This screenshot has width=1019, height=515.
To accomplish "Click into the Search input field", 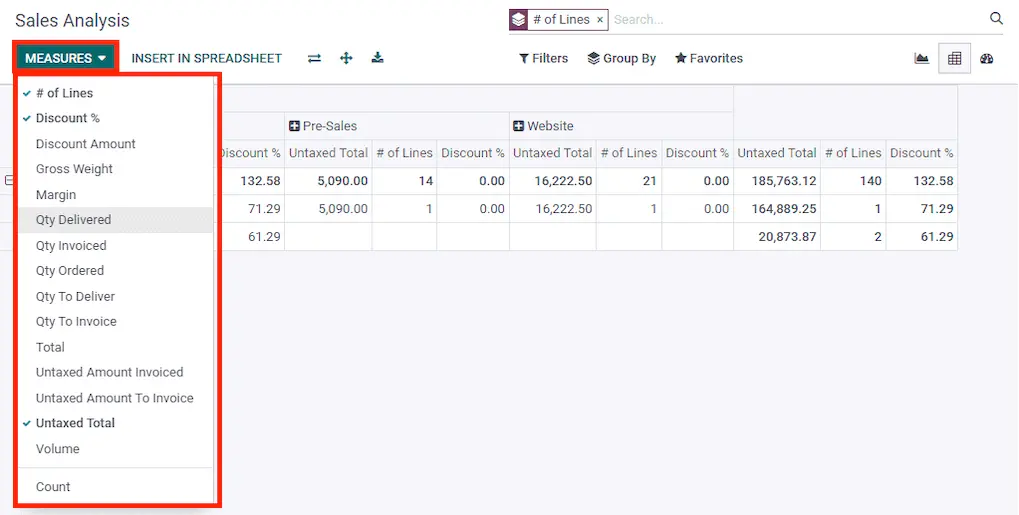I will pos(790,19).
